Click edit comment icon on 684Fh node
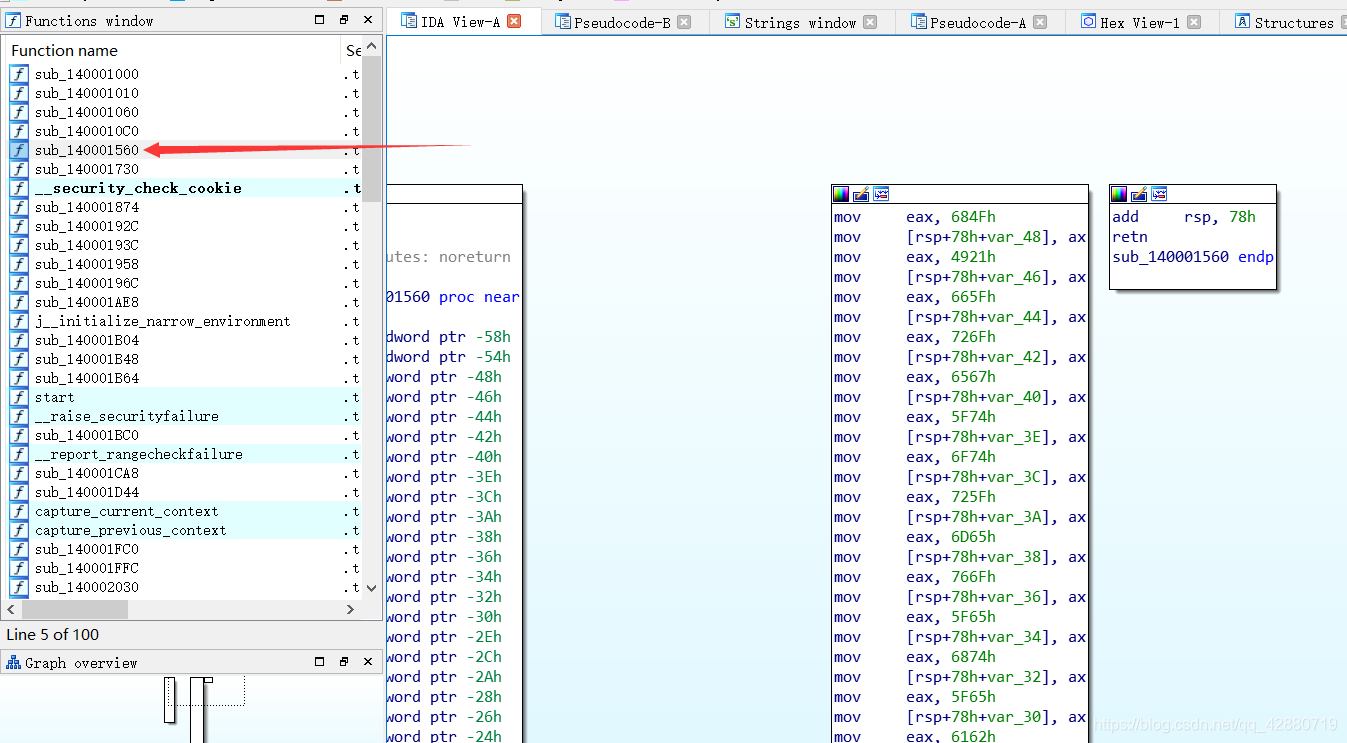The image size is (1347, 743). click(861, 194)
